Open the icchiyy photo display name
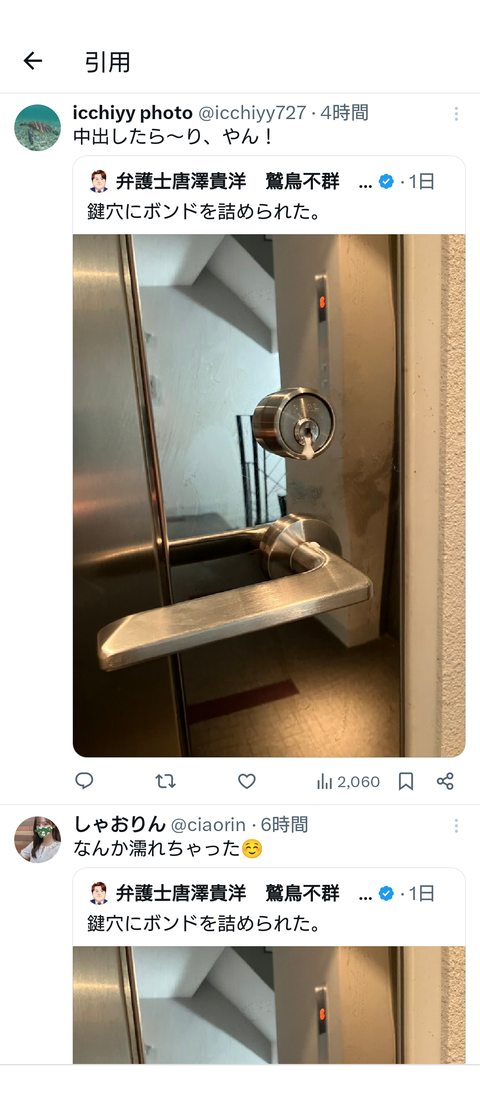Screen dimensions: 480x1120 click(x=132, y=112)
